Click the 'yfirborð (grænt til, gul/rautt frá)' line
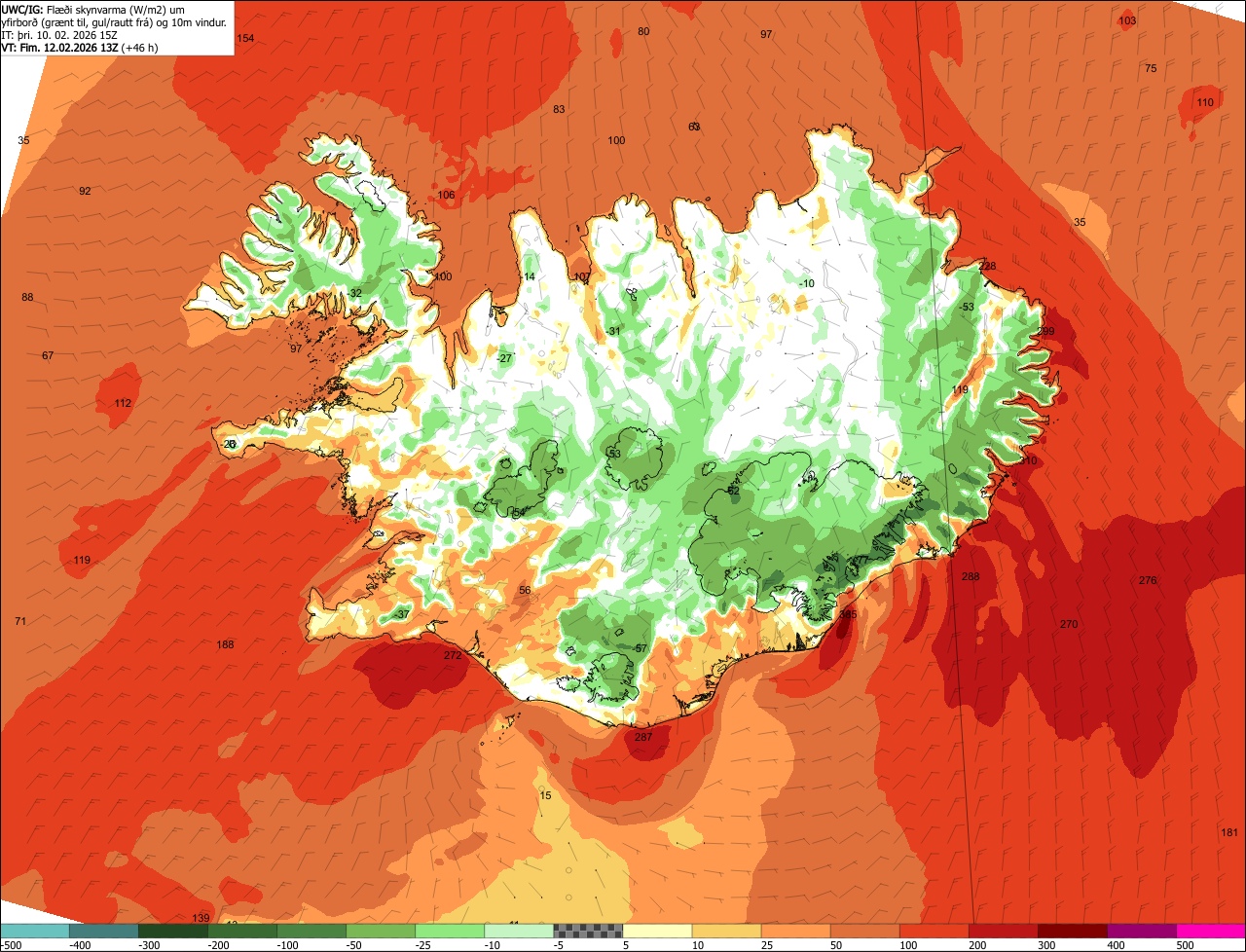The width and height of the screenshot is (1246, 952). coord(115,21)
